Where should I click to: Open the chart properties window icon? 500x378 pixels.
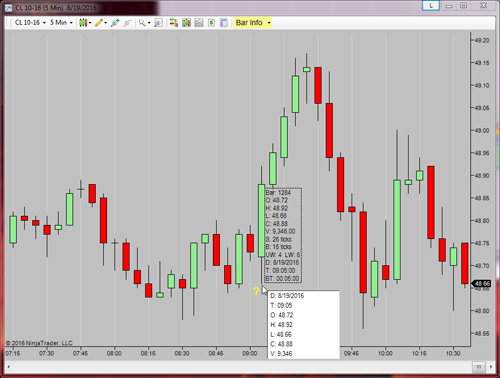click(x=224, y=23)
